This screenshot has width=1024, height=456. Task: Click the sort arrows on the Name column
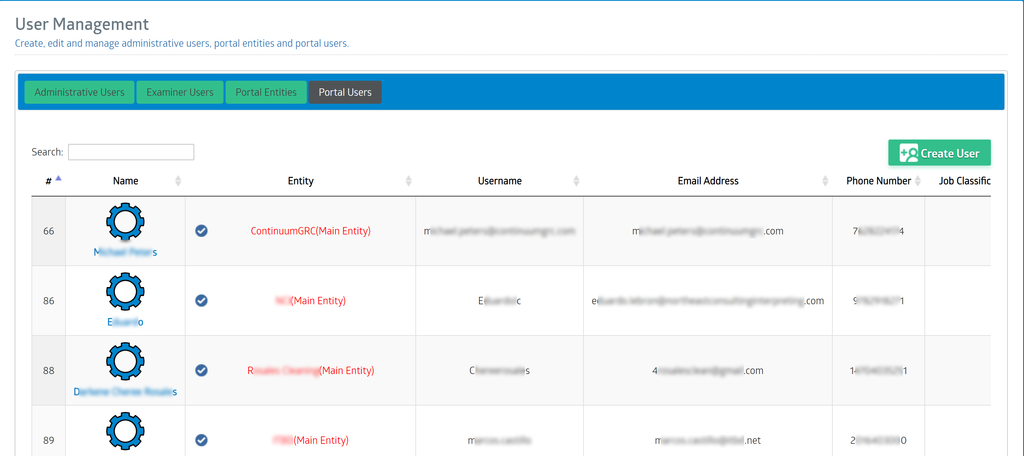(x=178, y=181)
